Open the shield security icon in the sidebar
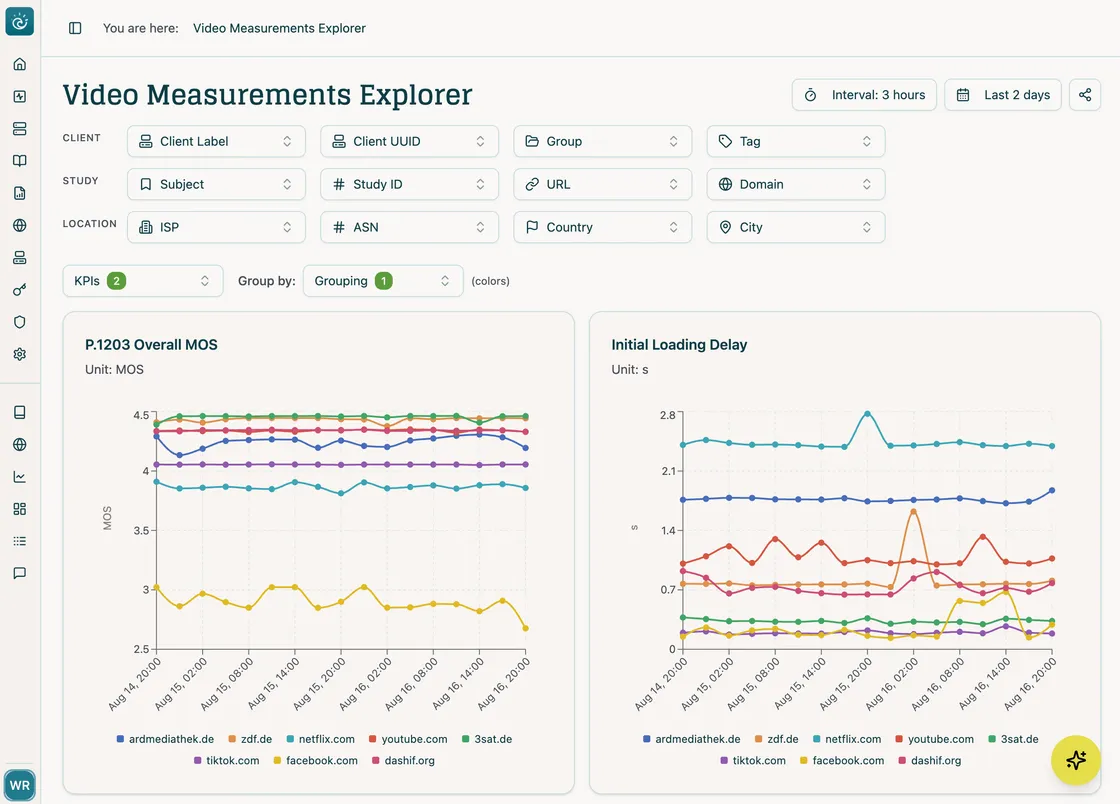Image resolution: width=1120 pixels, height=804 pixels. [20, 321]
